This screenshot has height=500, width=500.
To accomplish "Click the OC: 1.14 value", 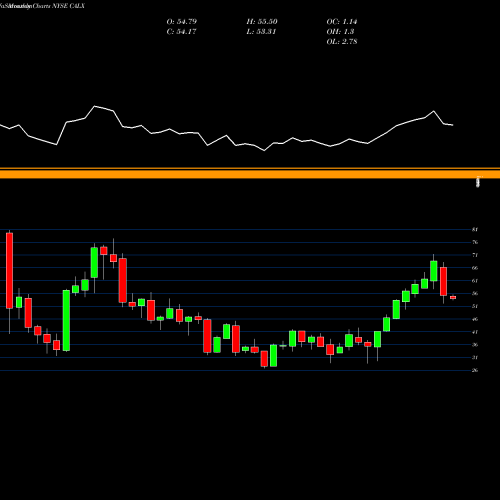I will pyautogui.click(x=342, y=22).
